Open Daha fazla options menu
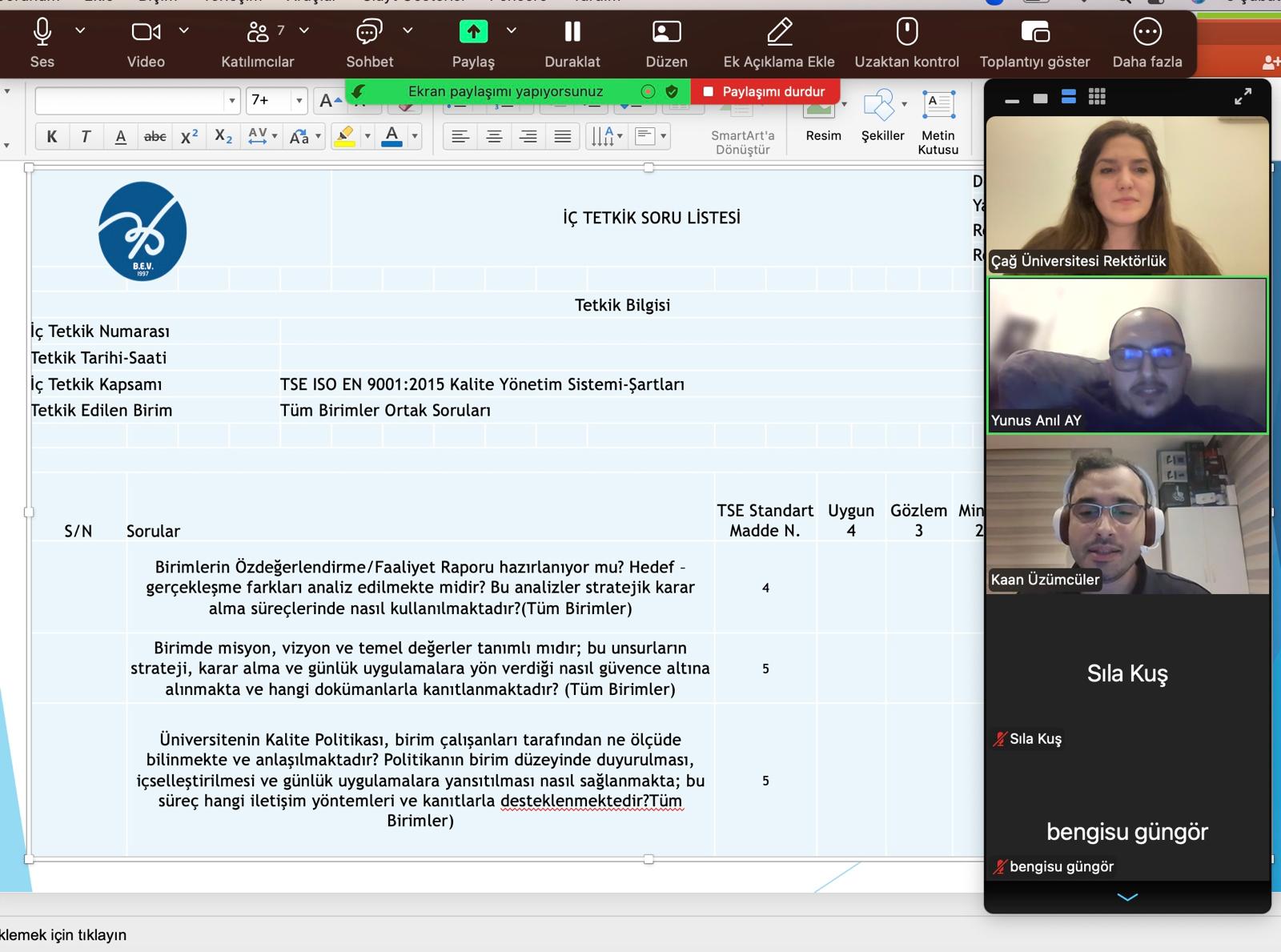Image resolution: width=1281 pixels, height=952 pixels. [1146, 33]
